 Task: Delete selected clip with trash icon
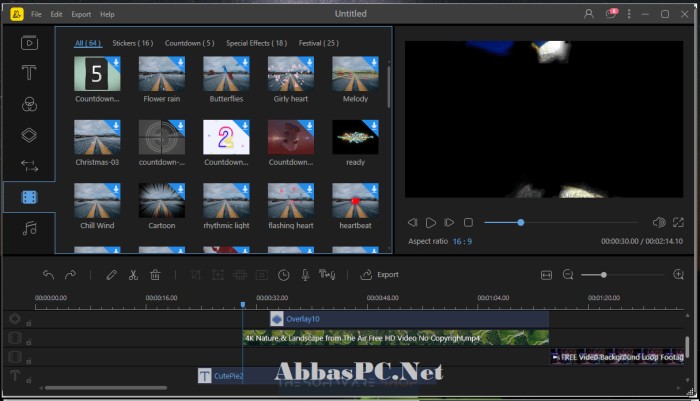point(155,275)
